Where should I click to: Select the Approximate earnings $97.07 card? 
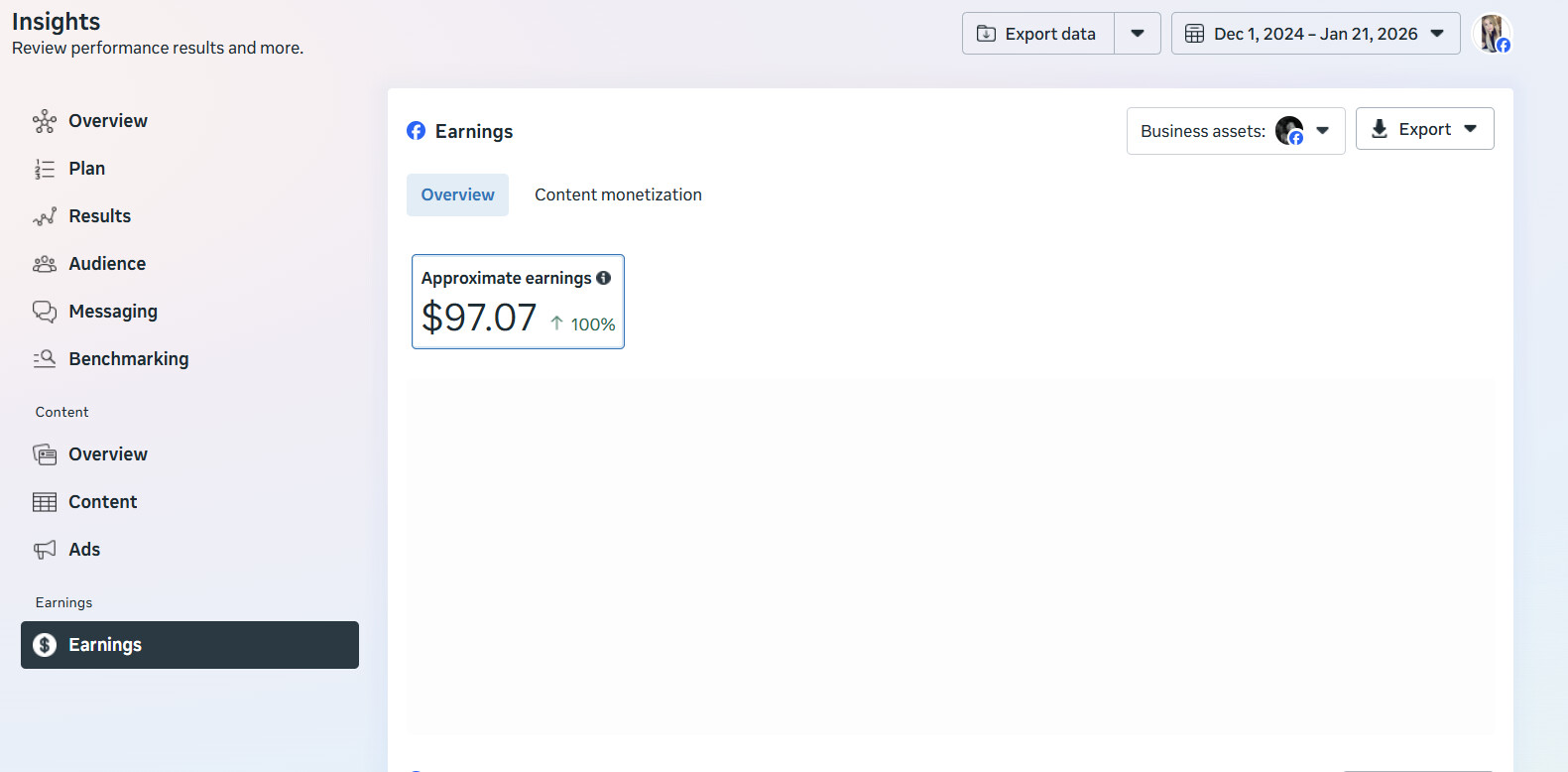518,302
